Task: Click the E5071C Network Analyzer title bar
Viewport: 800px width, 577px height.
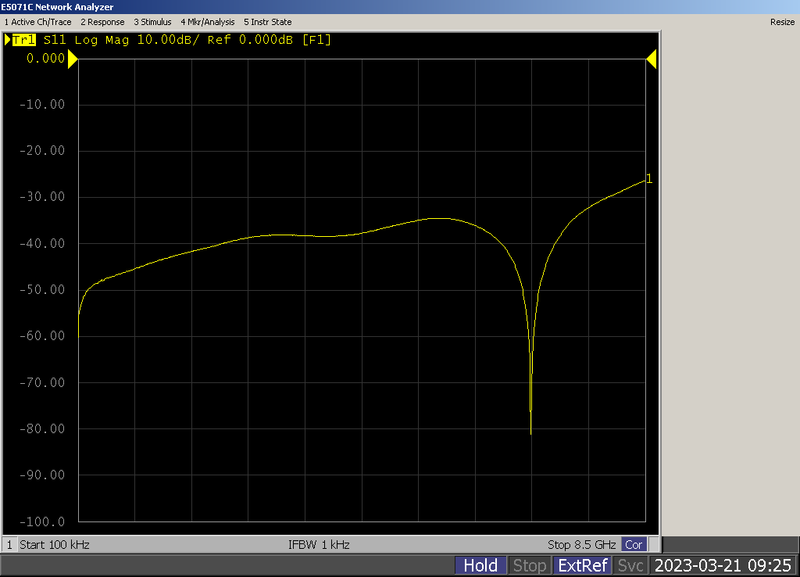Action: coord(400,7)
